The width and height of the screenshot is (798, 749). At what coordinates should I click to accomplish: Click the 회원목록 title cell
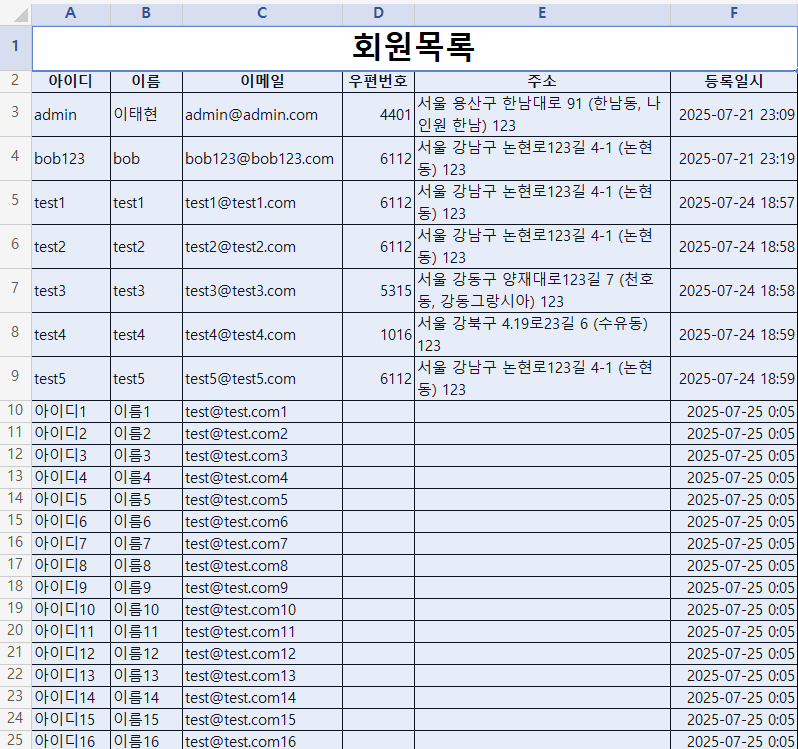[414, 48]
